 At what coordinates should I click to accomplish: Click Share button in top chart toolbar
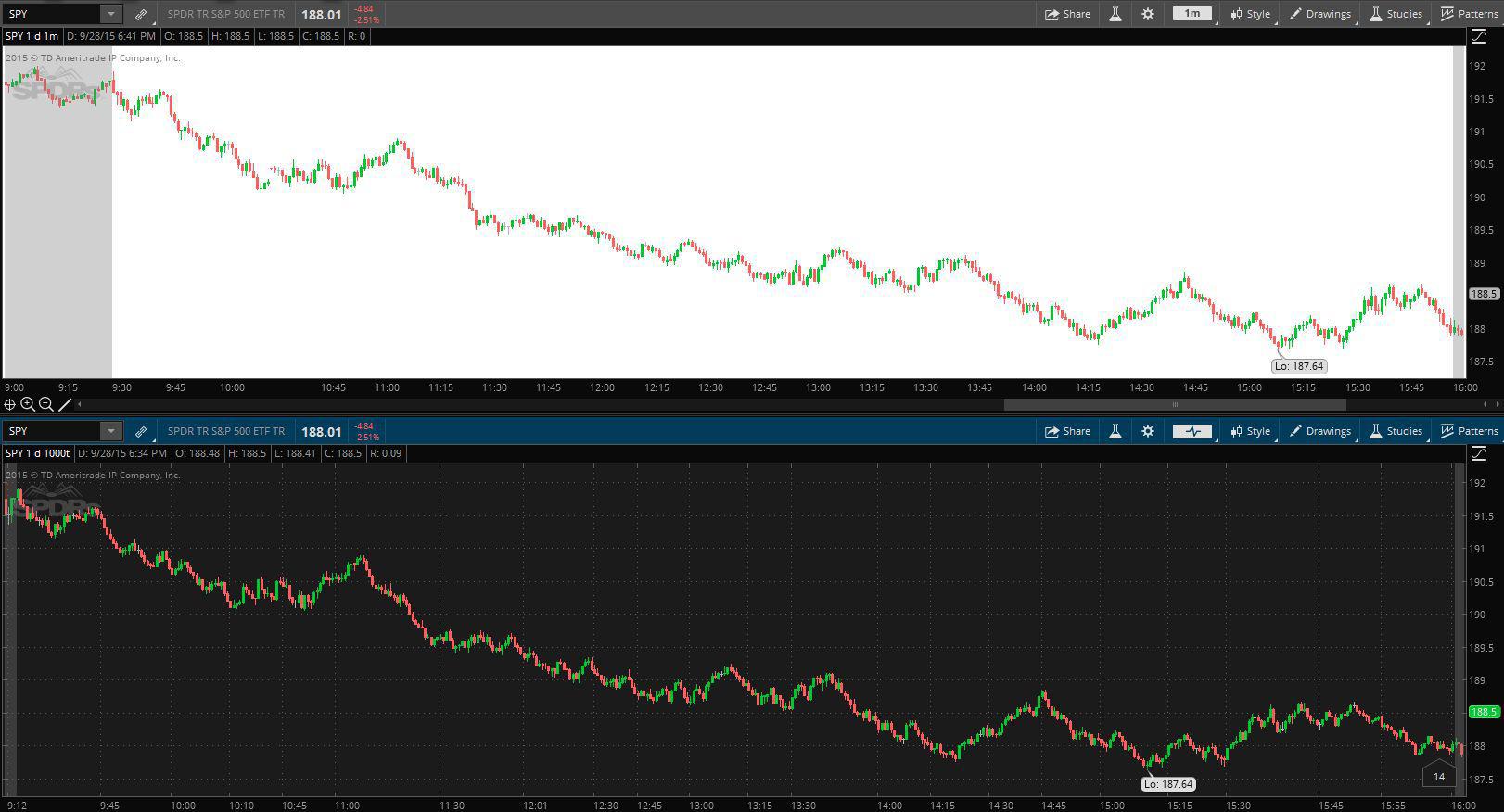(x=1067, y=14)
